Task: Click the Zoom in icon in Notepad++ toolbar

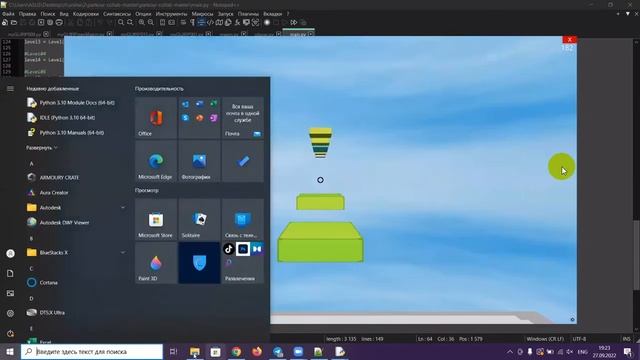Action: 142,22
